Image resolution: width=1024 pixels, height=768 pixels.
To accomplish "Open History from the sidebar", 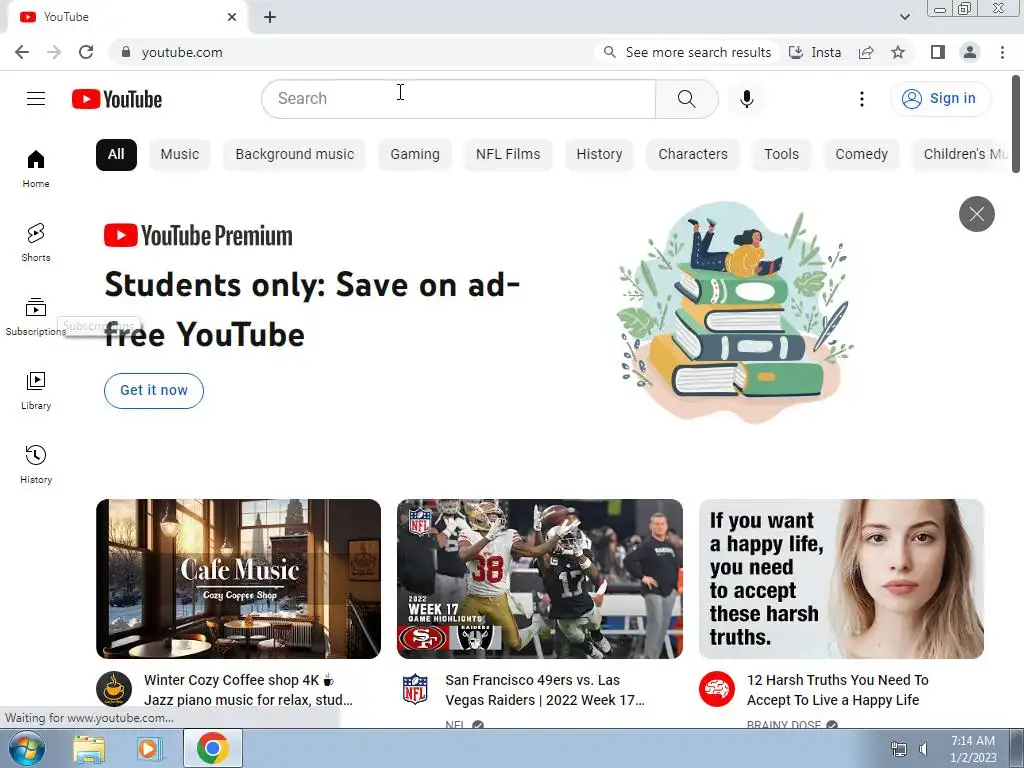I will click(36, 464).
